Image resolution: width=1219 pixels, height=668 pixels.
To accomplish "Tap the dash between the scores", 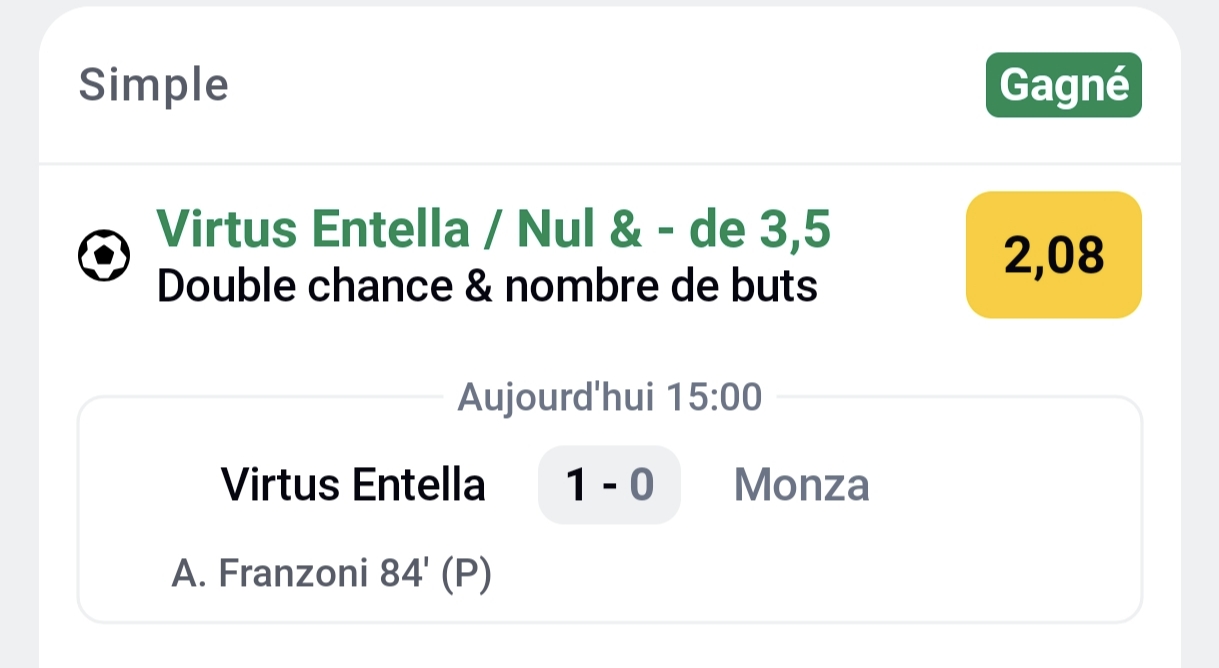I will pos(608,486).
